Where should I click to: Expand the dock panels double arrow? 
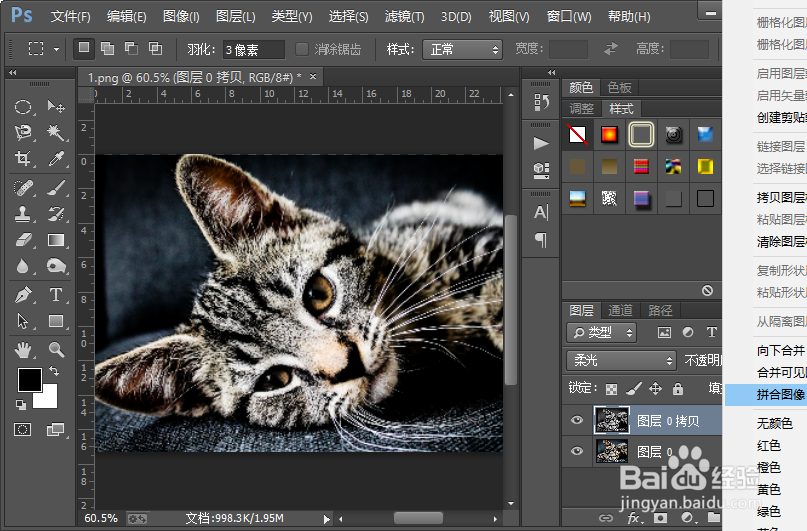pos(552,73)
